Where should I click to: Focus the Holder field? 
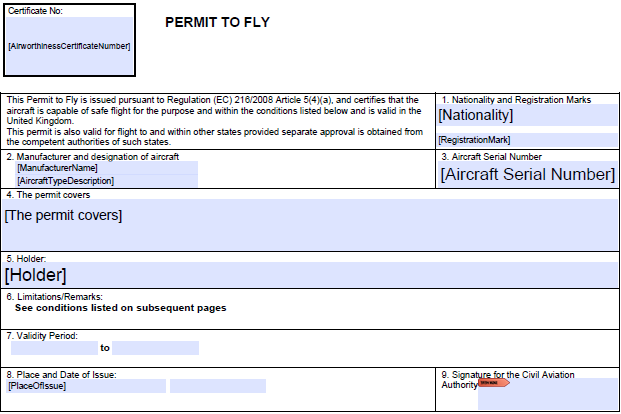[x=310, y=275]
